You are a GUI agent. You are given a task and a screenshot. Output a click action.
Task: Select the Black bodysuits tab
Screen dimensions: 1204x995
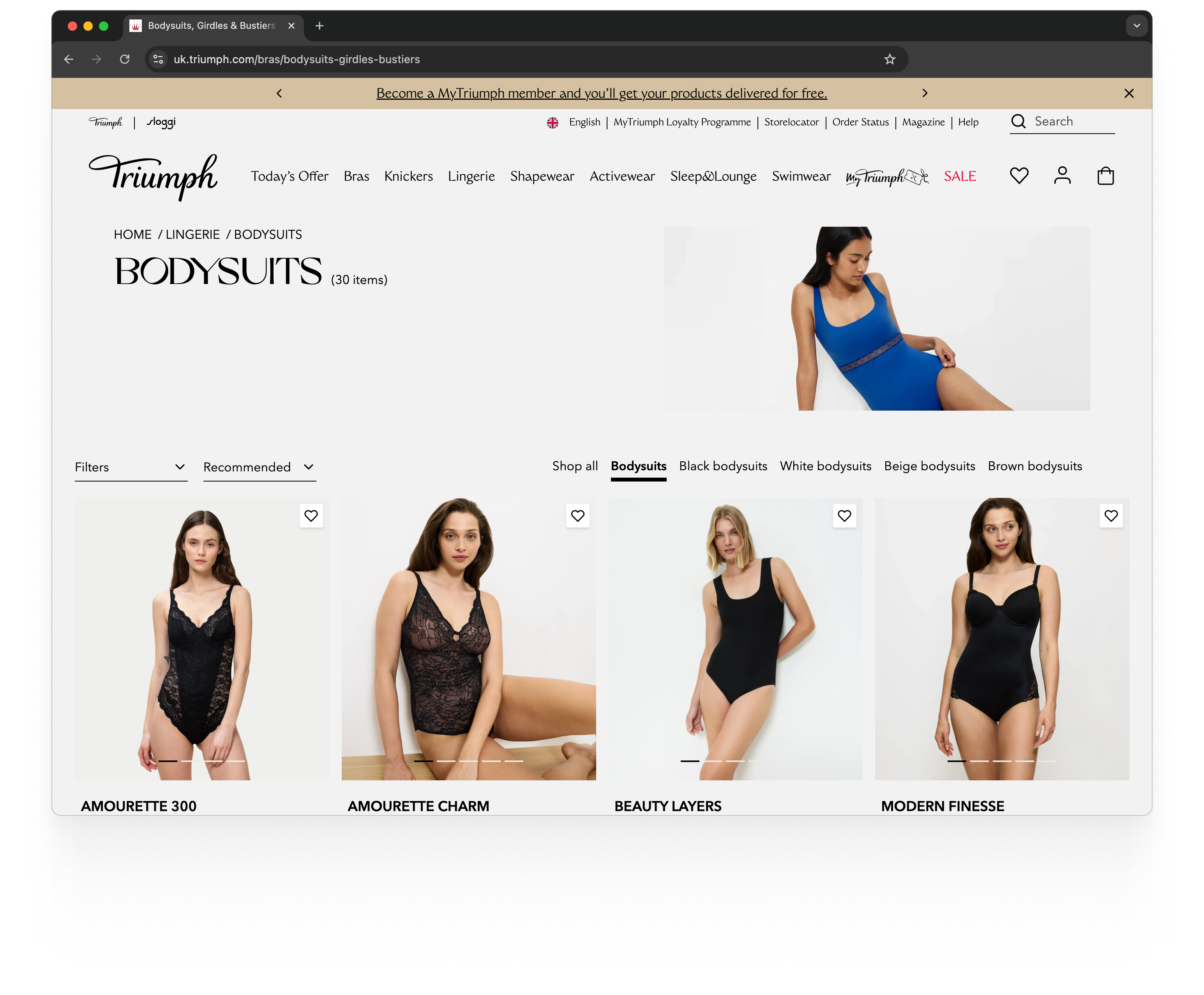pyautogui.click(x=723, y=467)
